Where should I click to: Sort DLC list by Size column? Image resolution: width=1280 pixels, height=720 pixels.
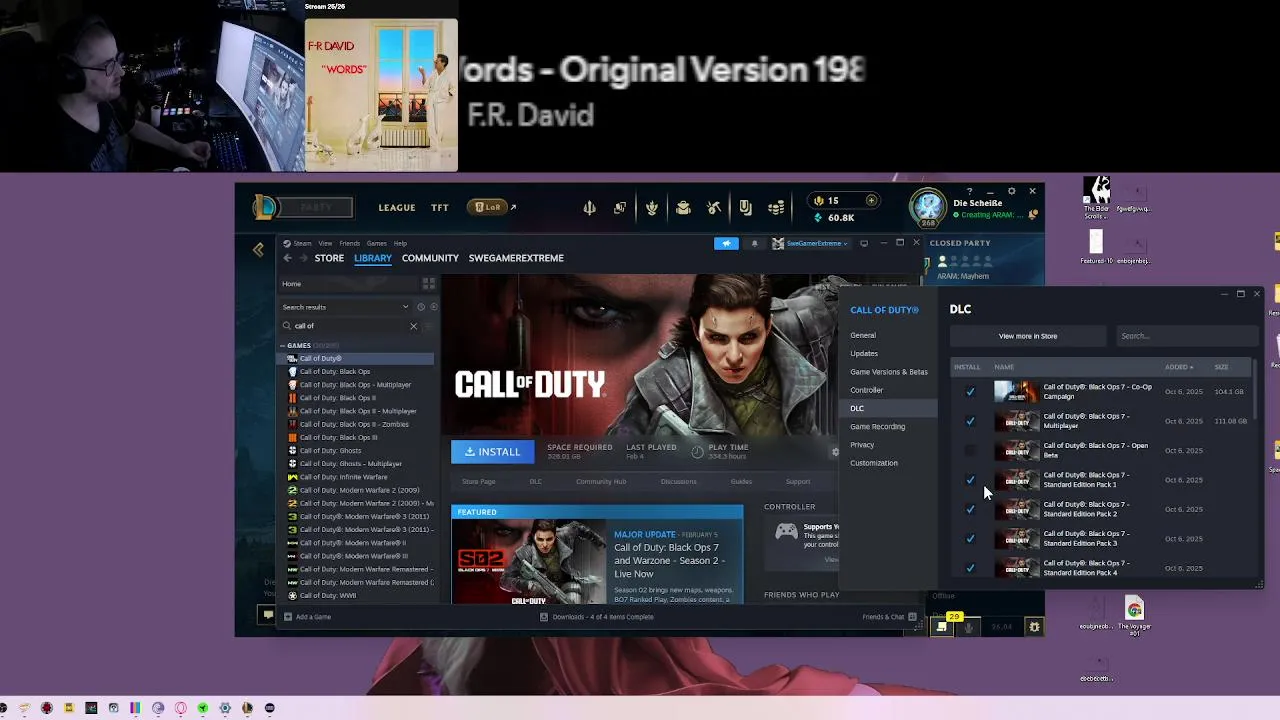pyautogui.click(x=1221, y=367)
